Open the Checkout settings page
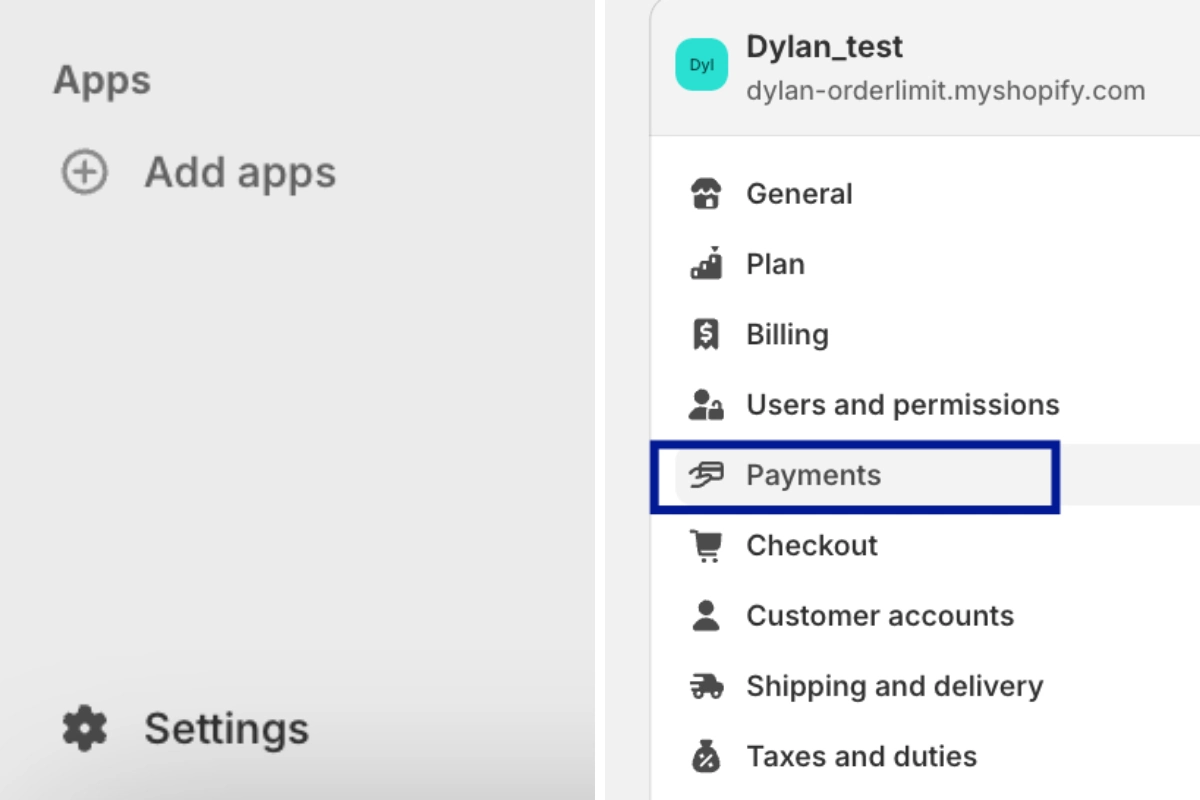 coord(811,545)
